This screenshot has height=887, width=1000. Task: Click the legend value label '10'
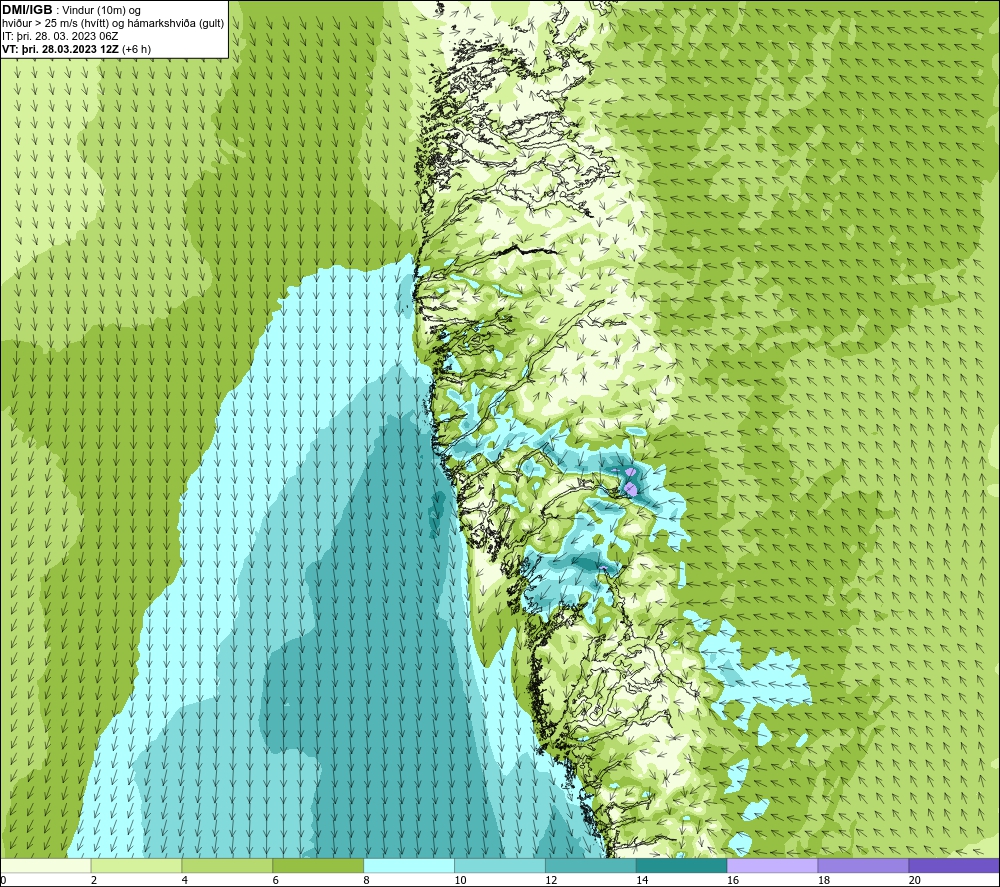(x=460, y=880)
